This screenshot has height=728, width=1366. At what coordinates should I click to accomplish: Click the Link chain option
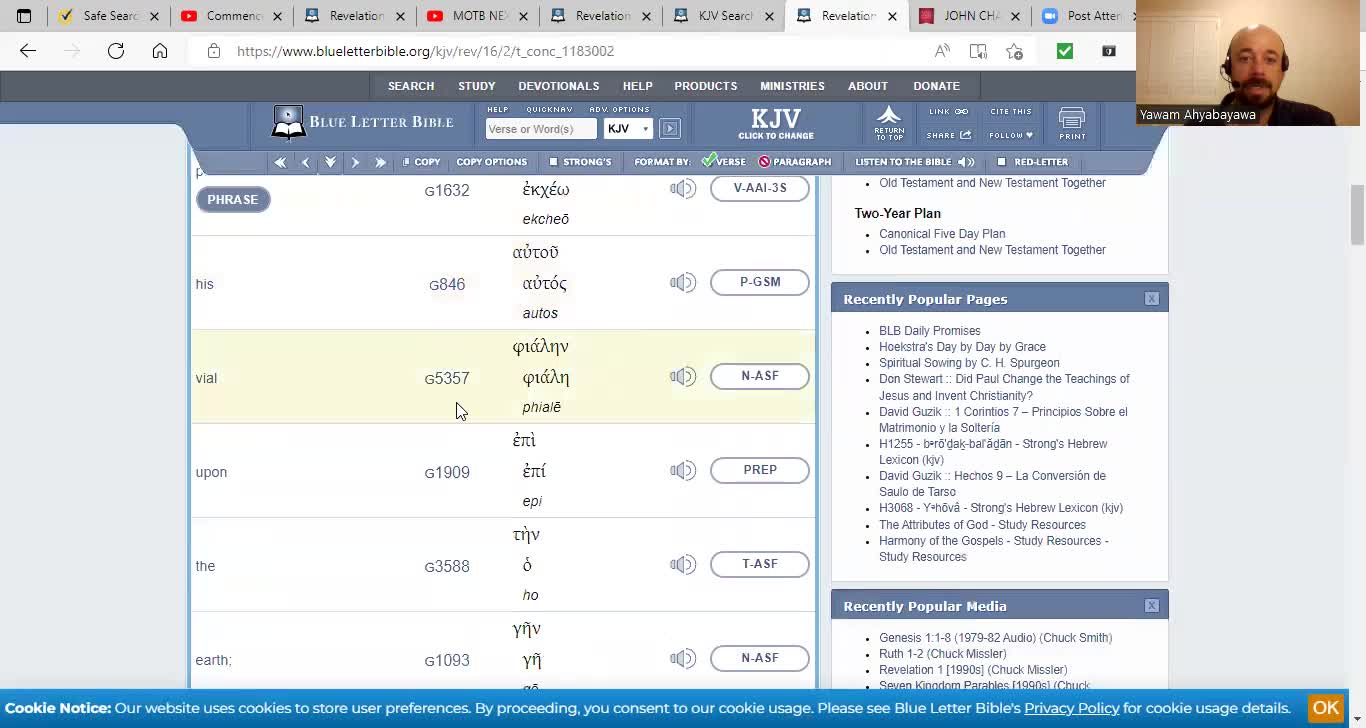pos(948,111)
